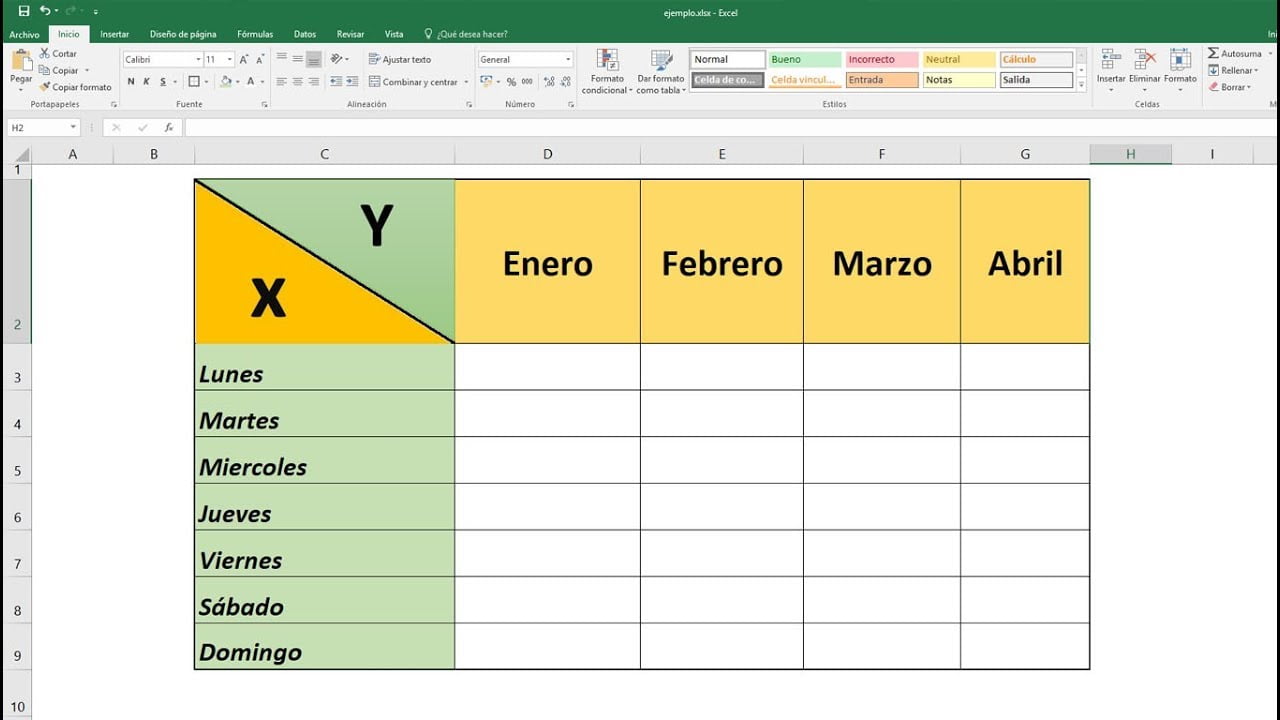
Task: Click the Insertar cells icon
Action: (x=1111, y=59)
